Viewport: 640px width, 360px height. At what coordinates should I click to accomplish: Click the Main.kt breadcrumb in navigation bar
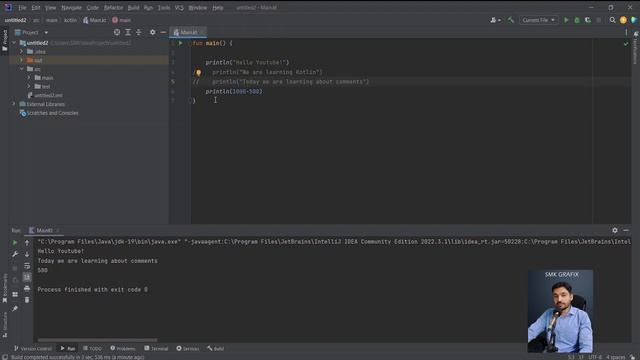[94, 20]
